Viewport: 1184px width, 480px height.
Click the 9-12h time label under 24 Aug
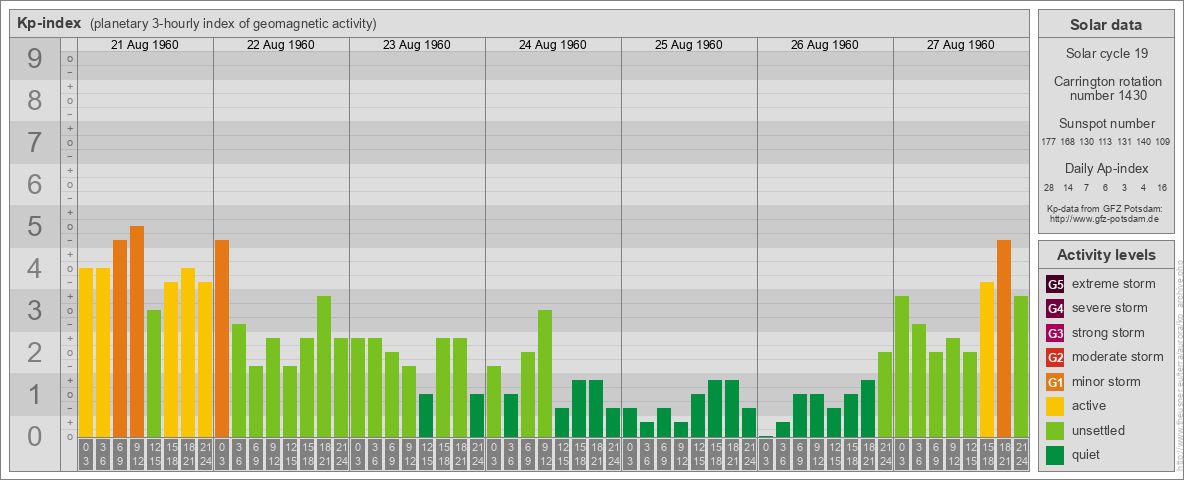(544, 454)
